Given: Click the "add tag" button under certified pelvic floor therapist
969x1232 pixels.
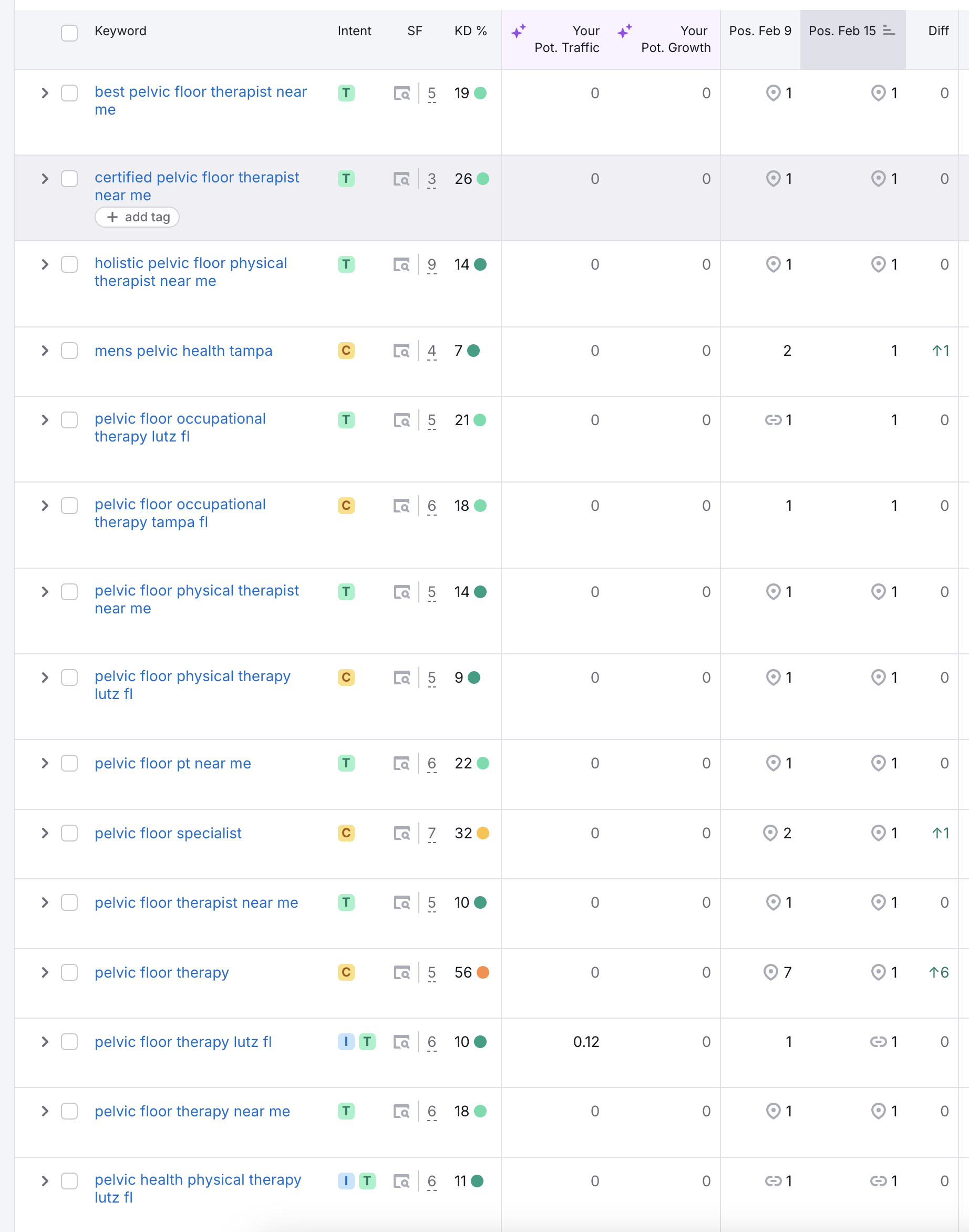Looking at the screenshot, I should pos(137,217).
